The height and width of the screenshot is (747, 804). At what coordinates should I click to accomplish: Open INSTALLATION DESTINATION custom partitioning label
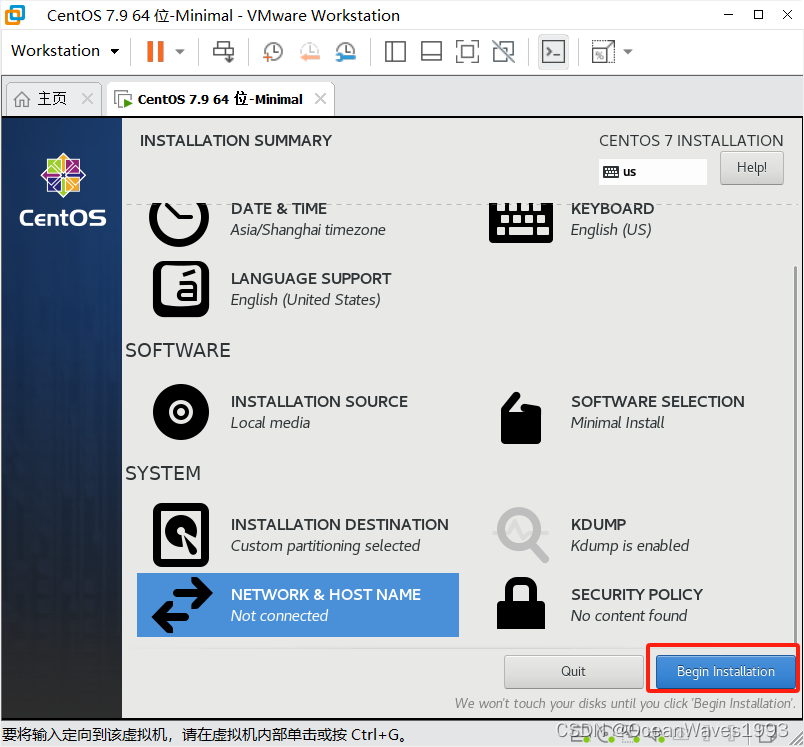pos(339,535)
